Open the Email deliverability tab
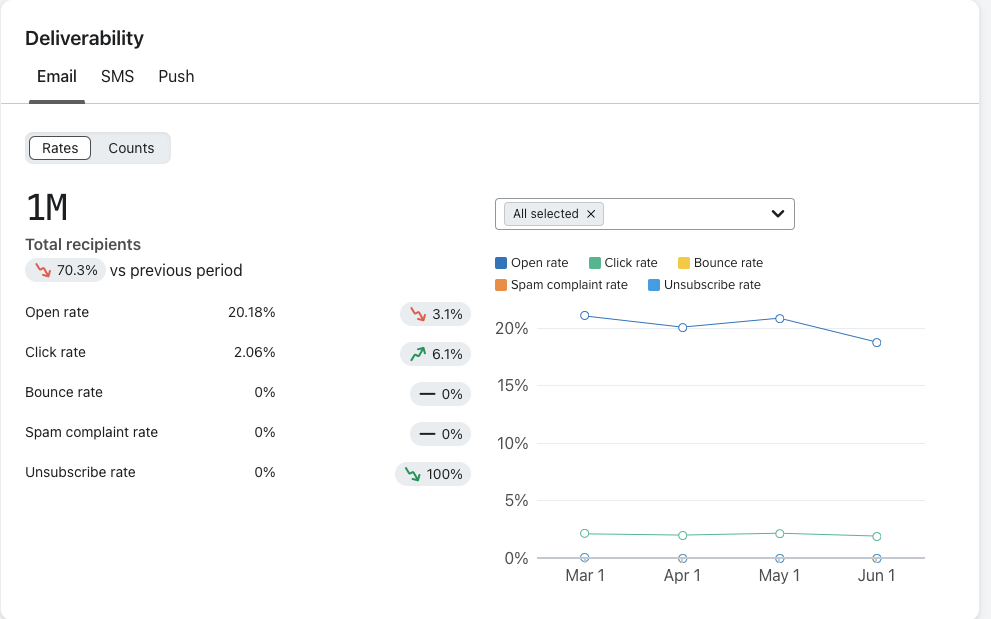The height and width of the screenshot is (619, 991). coord(57,76)
